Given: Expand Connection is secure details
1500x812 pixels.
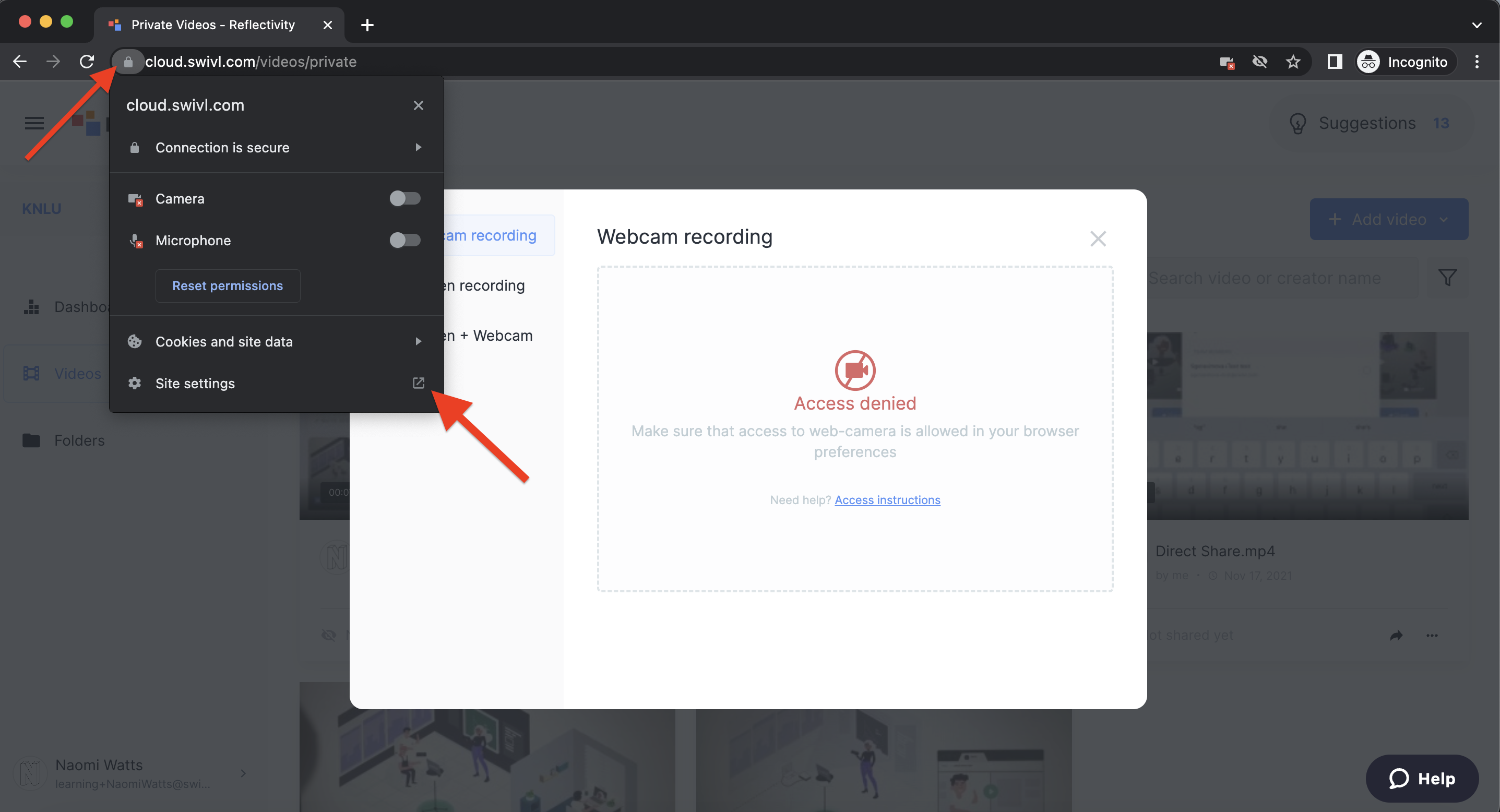Looking at the screenshot, I should pyautogui.click(x=277, y=148).
